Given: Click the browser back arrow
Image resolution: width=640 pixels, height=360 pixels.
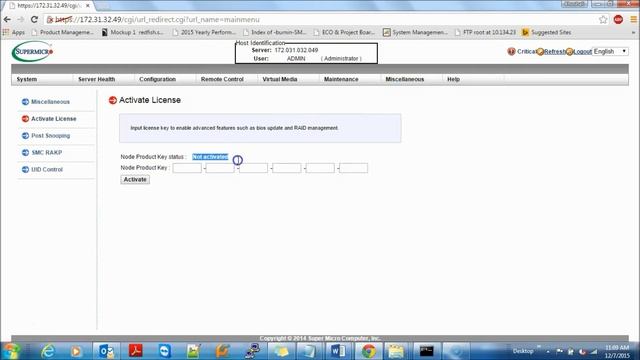Looking at the screenshot, I should 7,19.
